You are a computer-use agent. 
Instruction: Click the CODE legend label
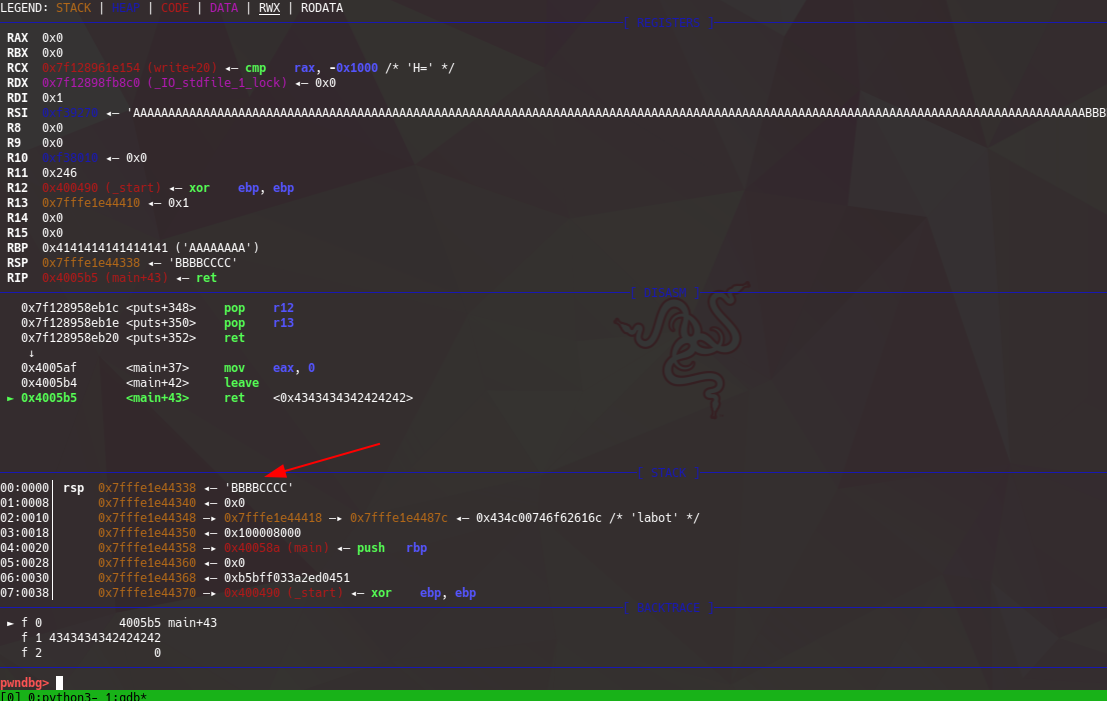coord(174,8)
